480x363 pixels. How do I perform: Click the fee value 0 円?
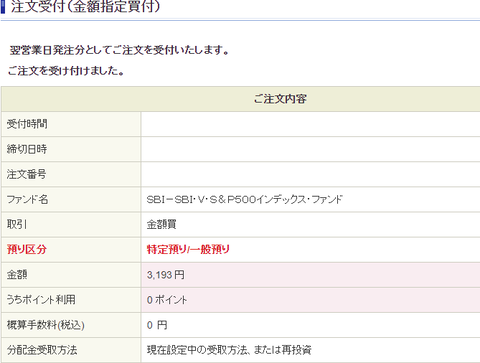tap(157, 325)
